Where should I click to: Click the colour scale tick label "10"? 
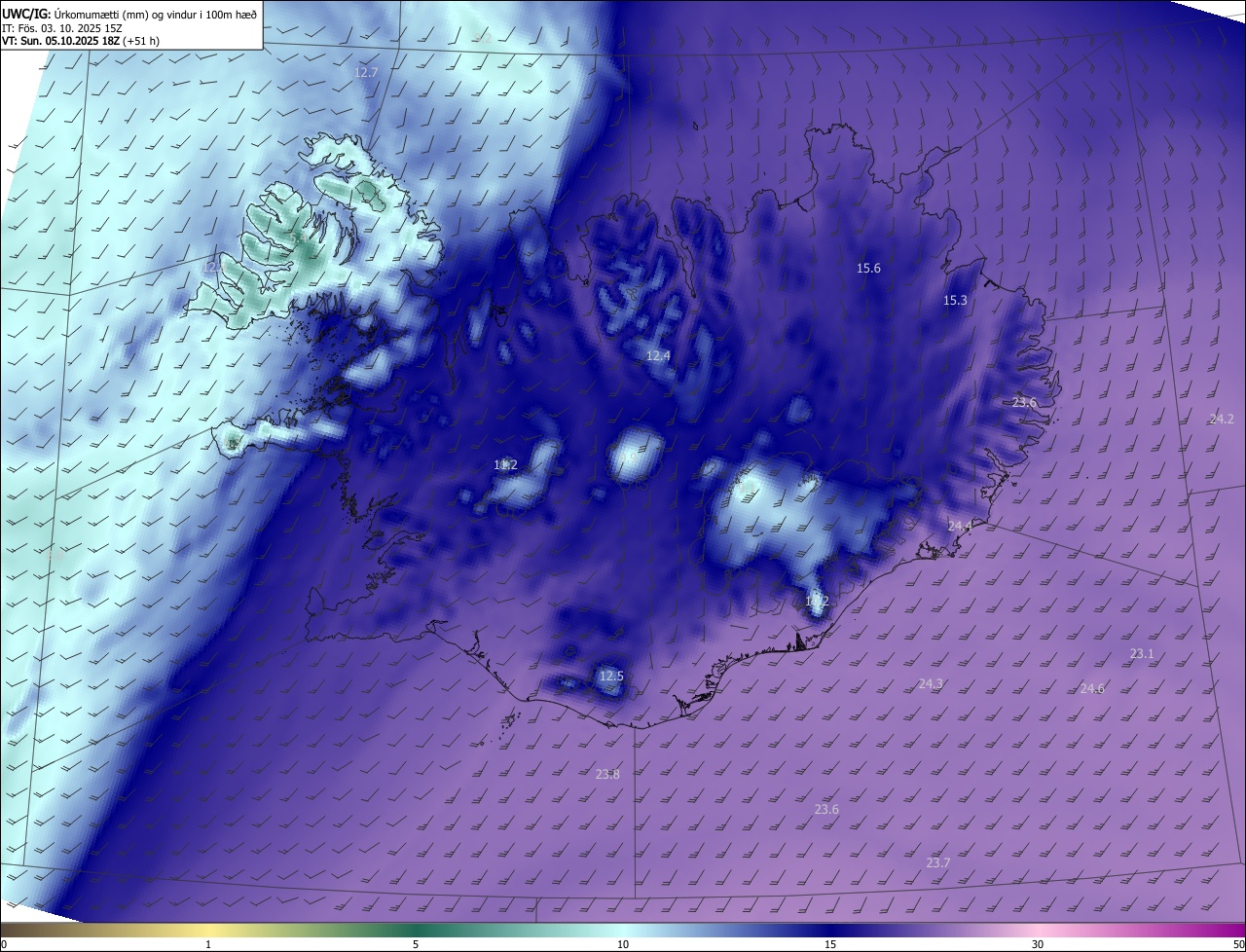(x=623, y=944)
